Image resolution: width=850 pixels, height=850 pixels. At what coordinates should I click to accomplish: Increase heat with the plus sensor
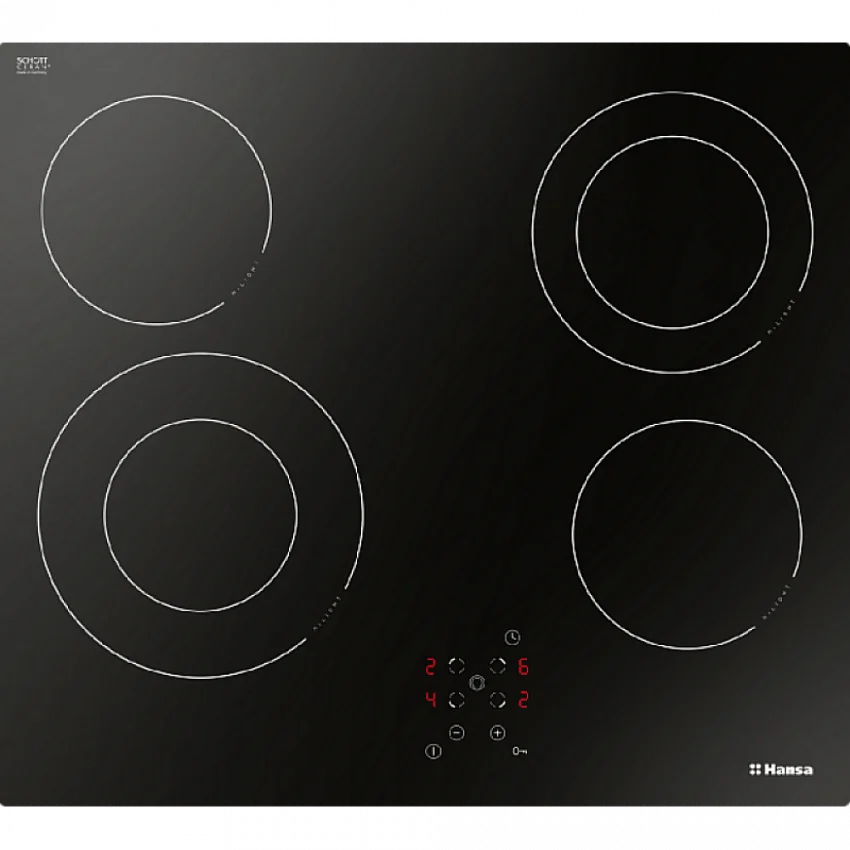[498, 733]
